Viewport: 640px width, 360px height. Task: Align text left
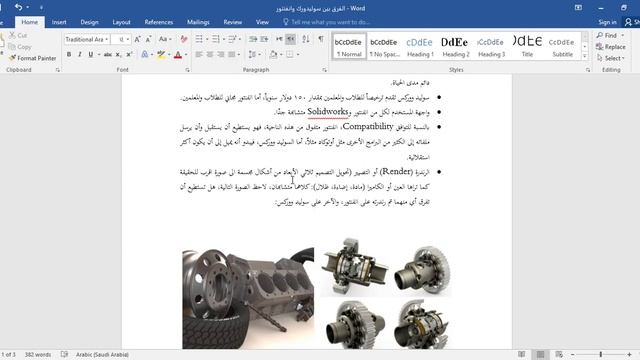pyautogui.click(x=199, y=54)
